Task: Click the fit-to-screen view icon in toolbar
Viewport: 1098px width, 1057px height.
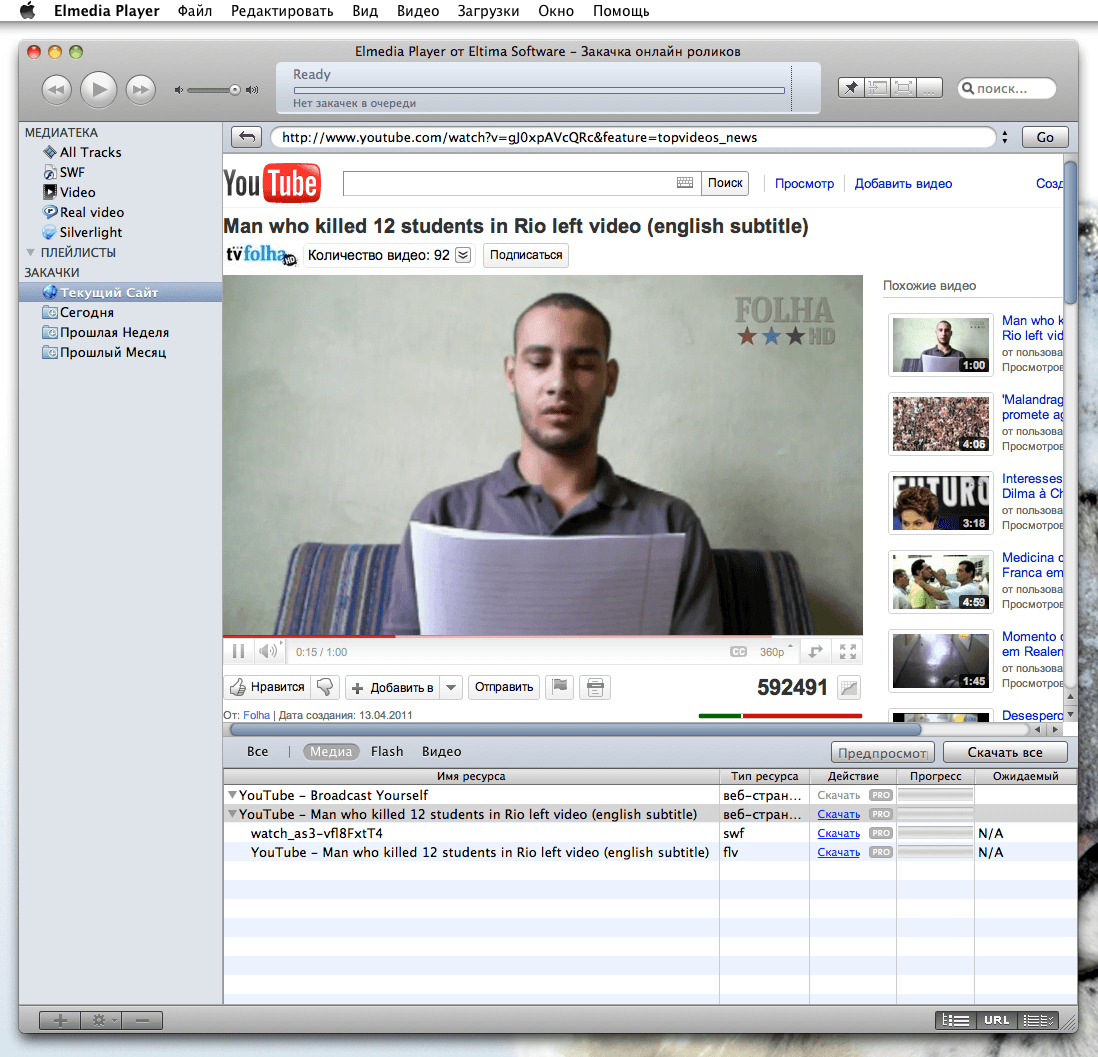Action: pos(904,88)
